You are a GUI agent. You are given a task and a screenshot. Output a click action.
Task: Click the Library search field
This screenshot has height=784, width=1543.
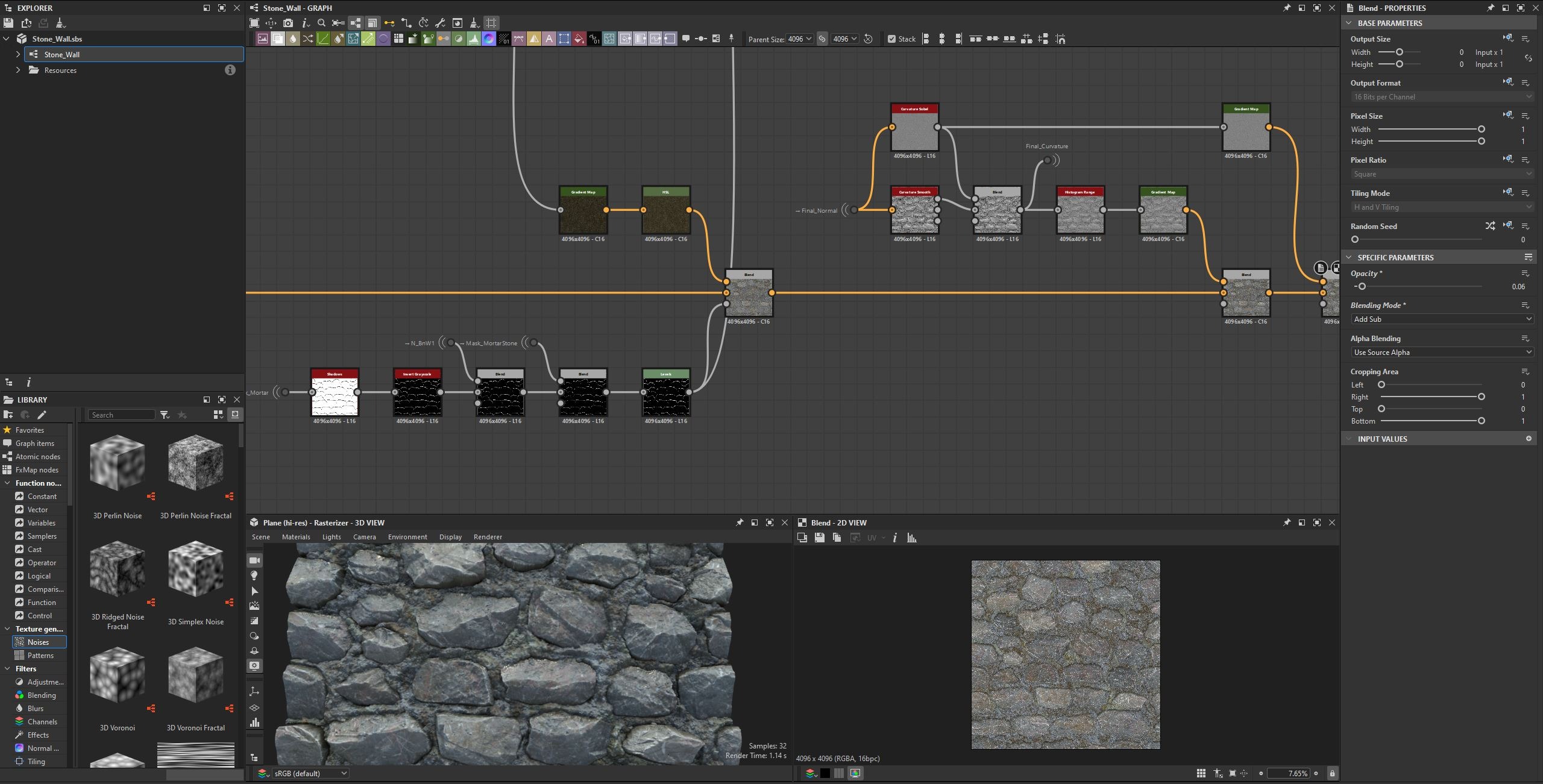[x=122, y=415]
